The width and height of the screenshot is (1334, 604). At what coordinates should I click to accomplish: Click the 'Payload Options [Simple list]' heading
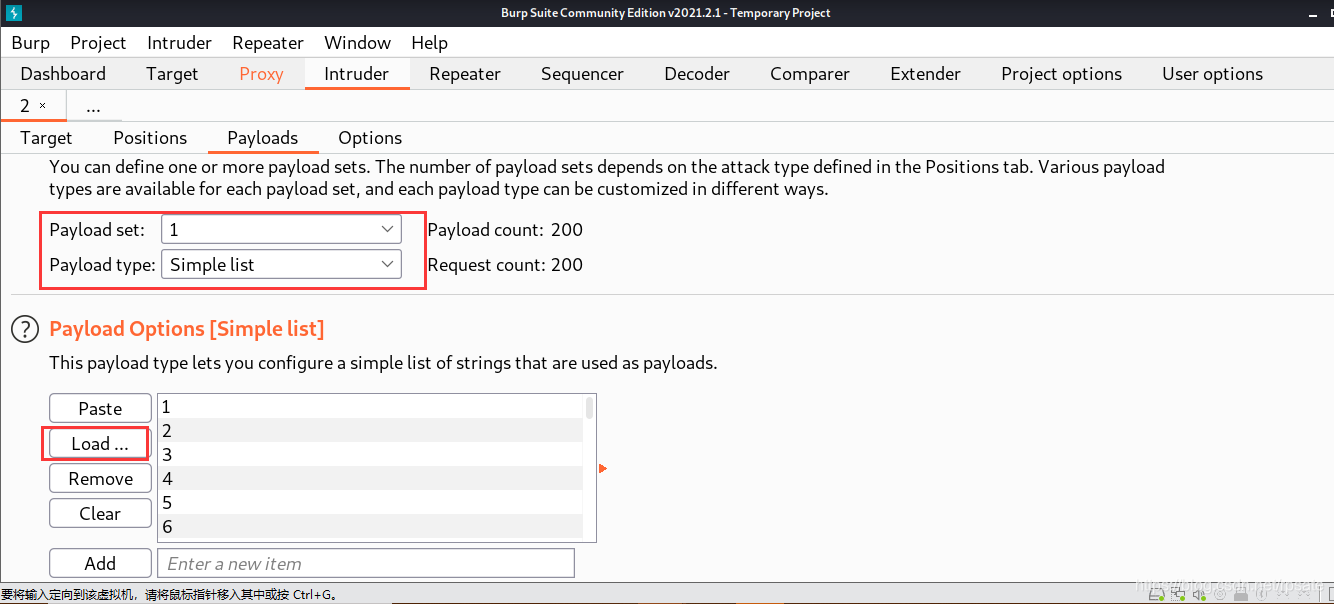(x=187, y=329)
